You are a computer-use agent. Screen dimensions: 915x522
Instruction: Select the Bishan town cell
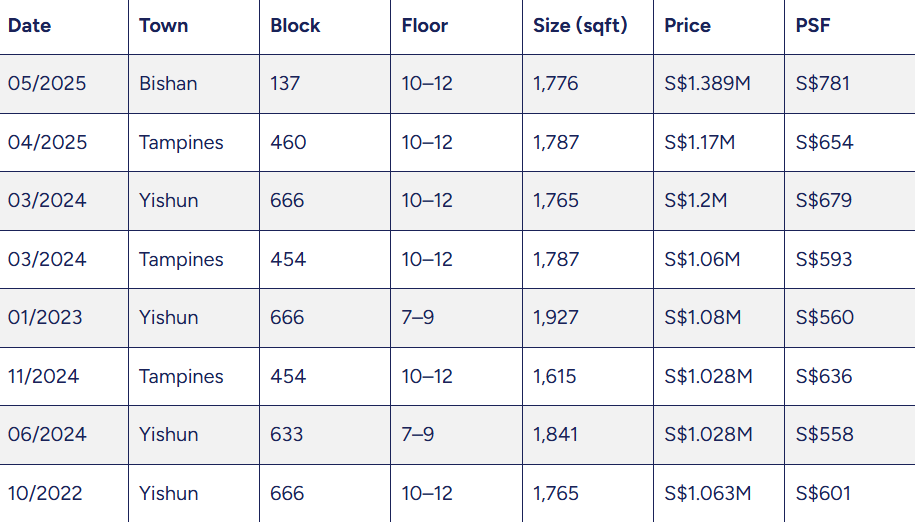coord(168,84)
